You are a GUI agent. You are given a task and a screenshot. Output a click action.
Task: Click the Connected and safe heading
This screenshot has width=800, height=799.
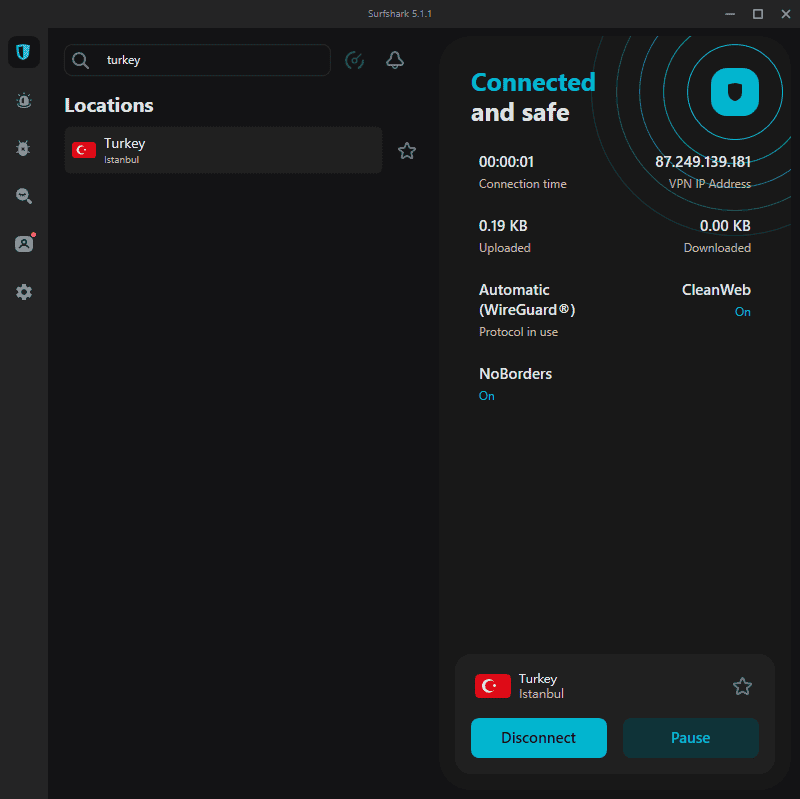[x=533, y=97]
